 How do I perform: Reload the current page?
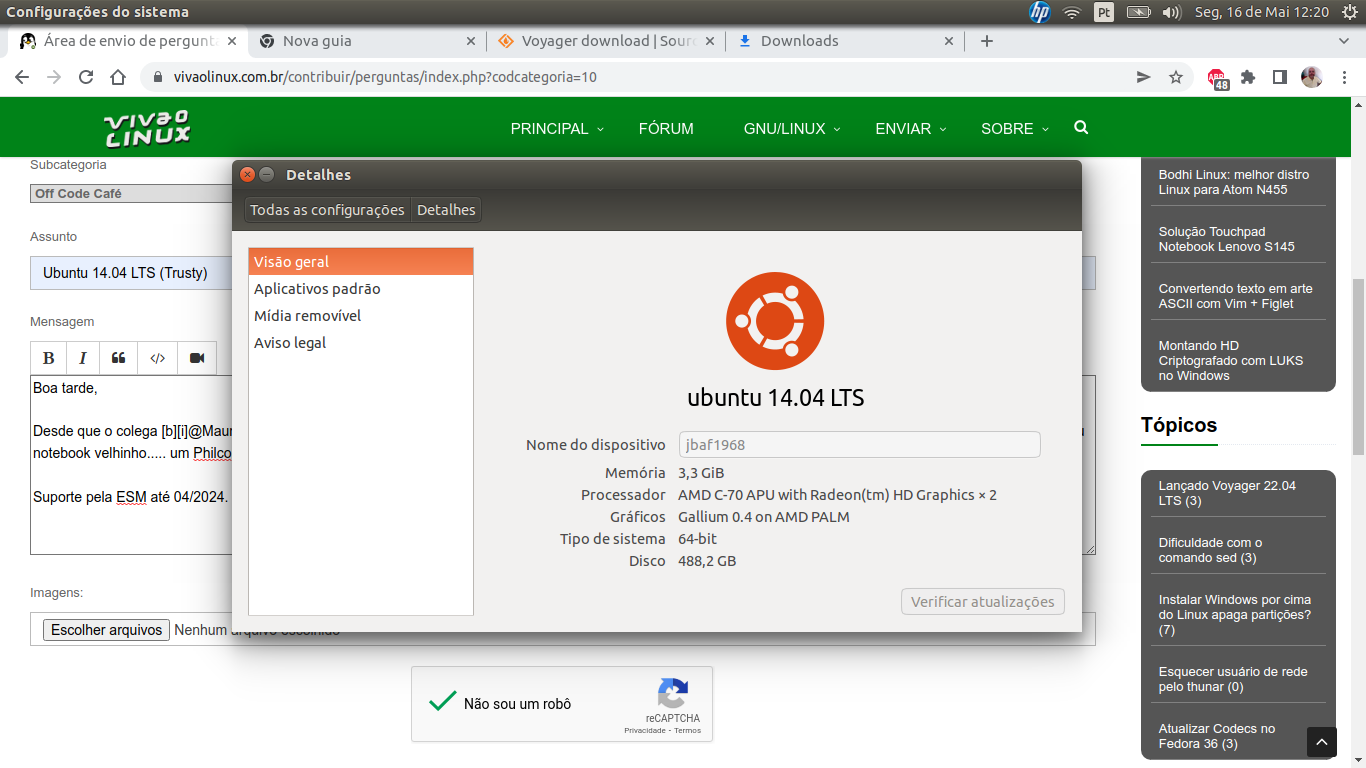point(86,77)
